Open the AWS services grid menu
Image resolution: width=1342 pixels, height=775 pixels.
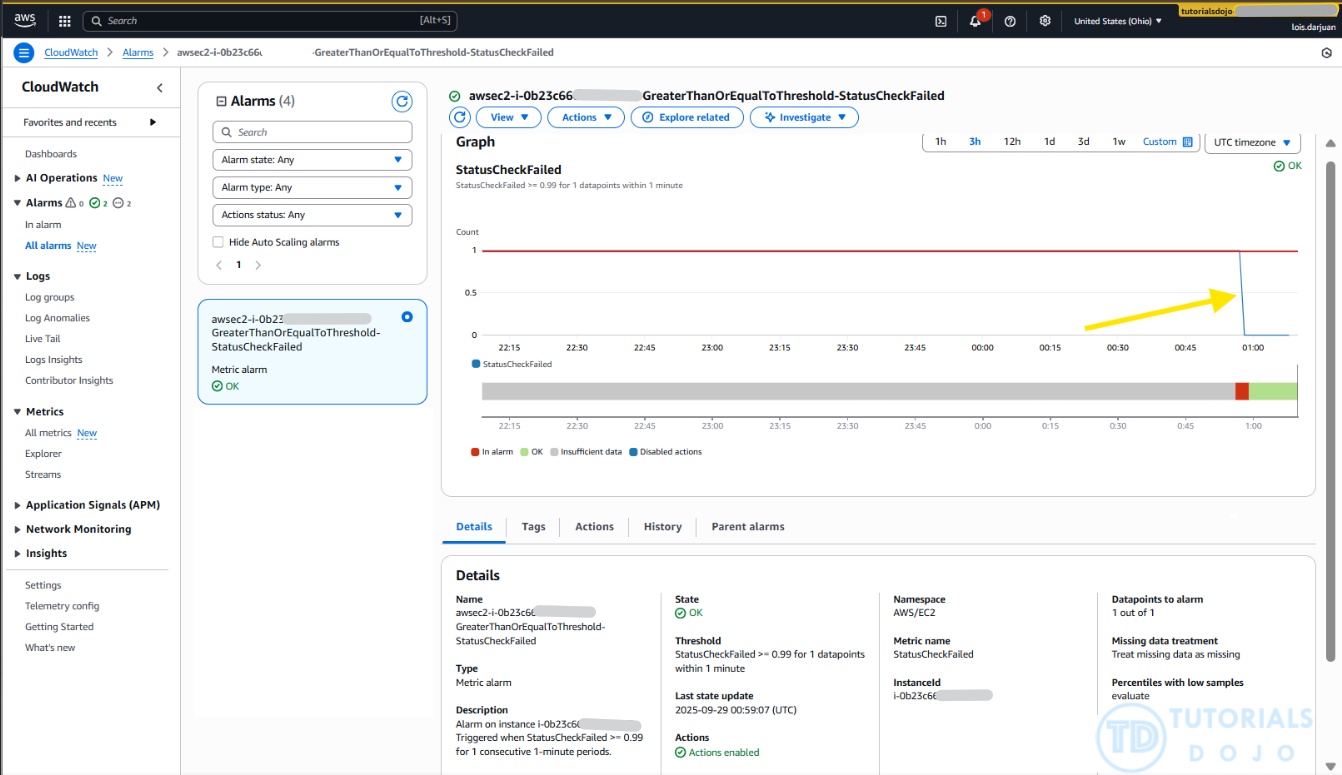(x=65, y=21)
